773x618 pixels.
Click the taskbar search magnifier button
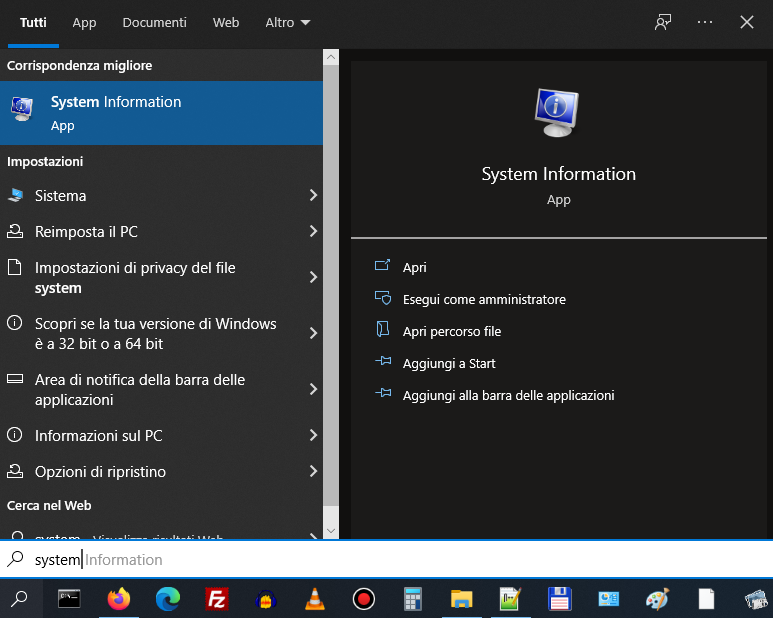pyautogui.click(x=20, y=599)
